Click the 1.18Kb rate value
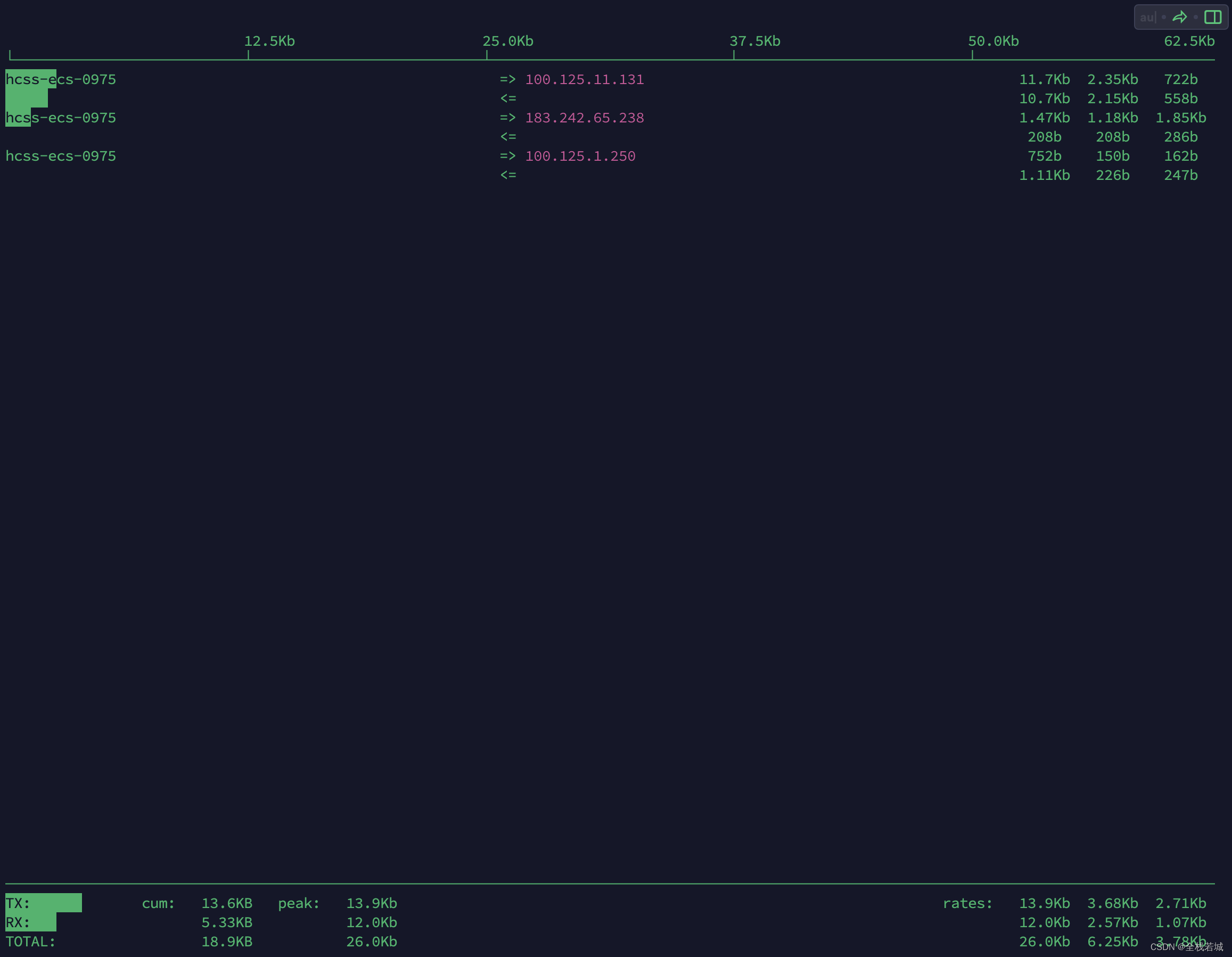Image resolution: width=1232 pixels, height=957 pixels. [1113, 118]
